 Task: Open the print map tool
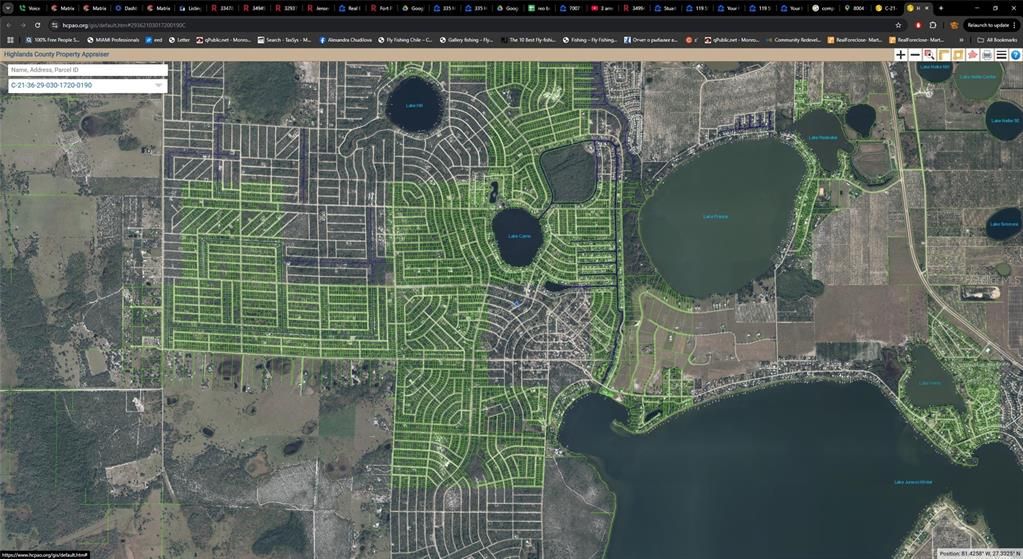pos(987,55)
